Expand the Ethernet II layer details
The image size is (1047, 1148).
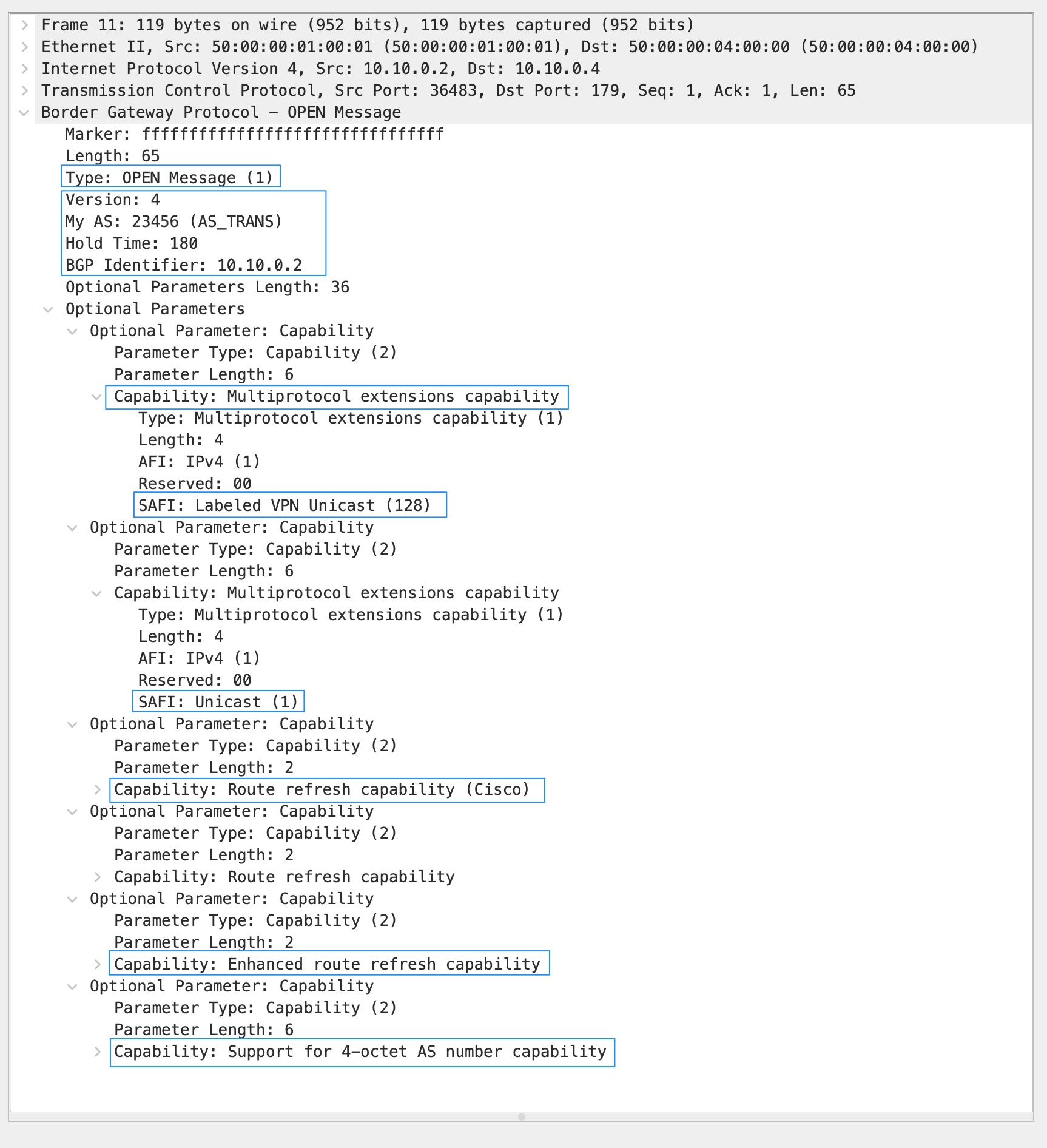(24, 47)
